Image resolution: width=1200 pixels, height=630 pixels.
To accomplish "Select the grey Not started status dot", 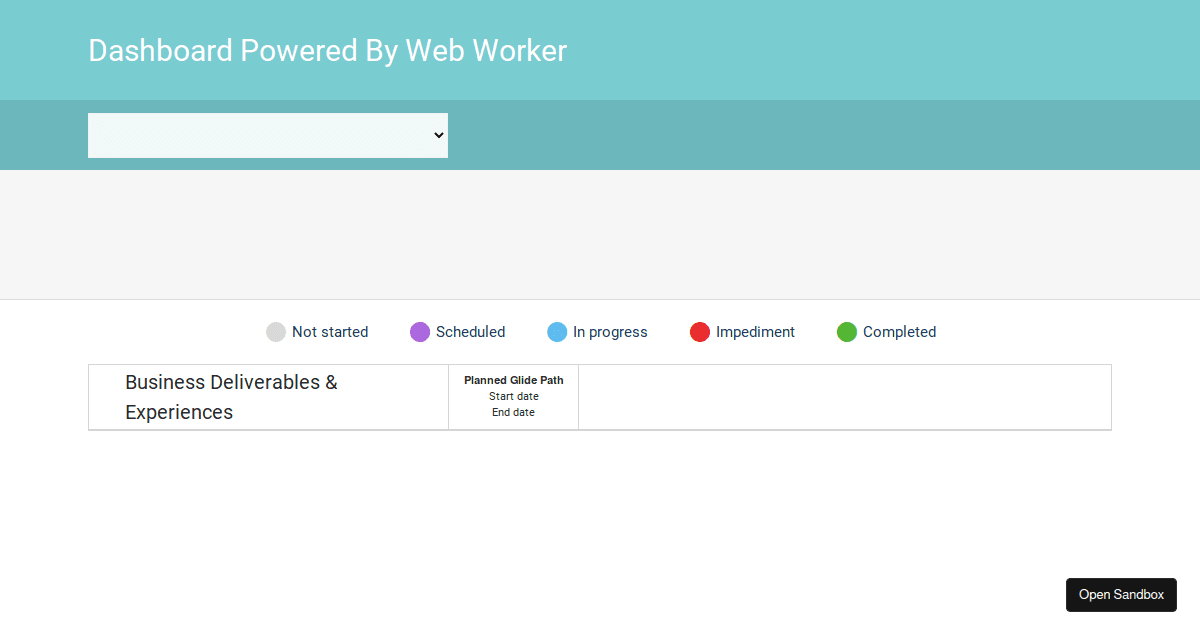I will (275, 331).
